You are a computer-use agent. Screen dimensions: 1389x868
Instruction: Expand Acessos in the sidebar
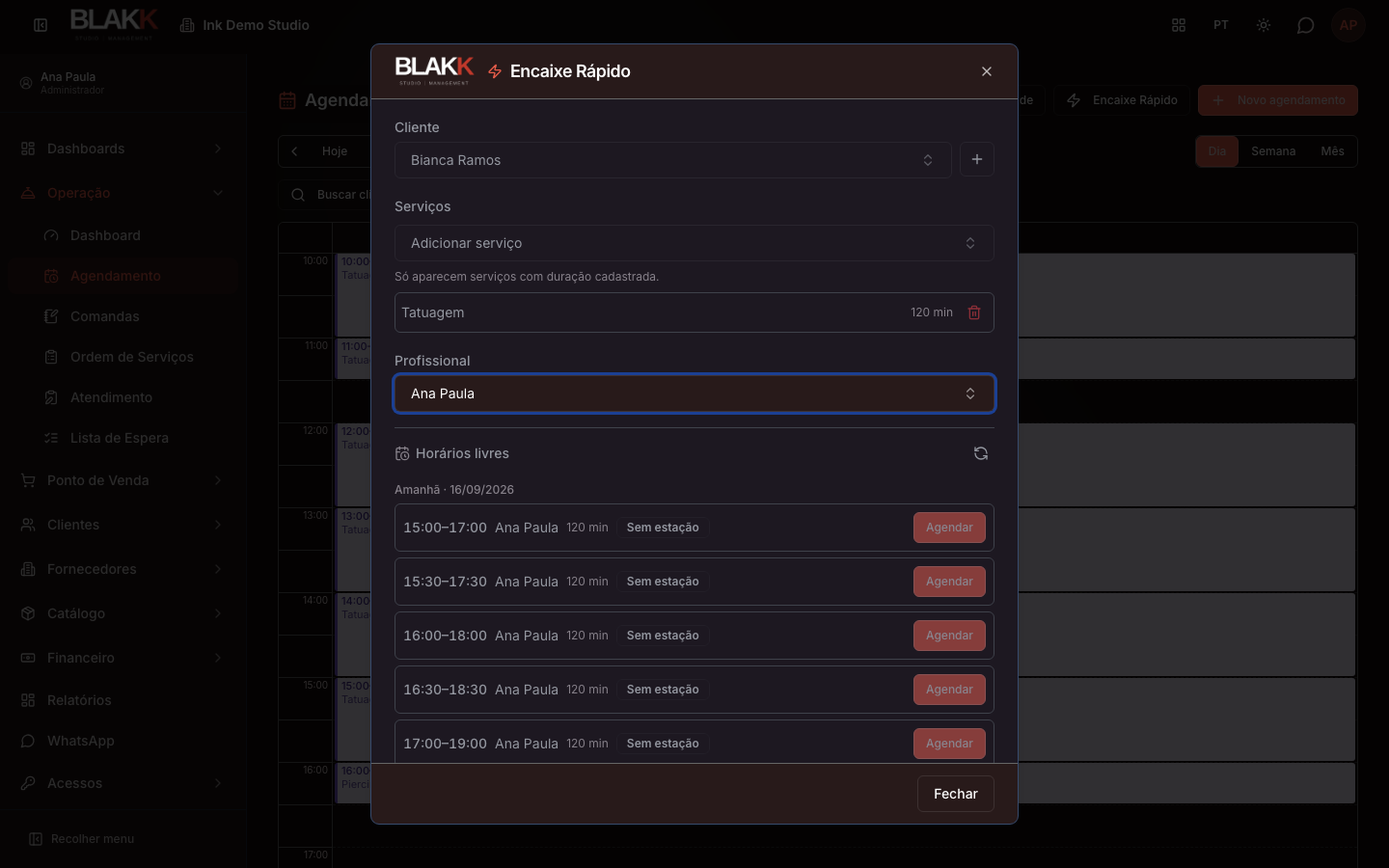123,783
